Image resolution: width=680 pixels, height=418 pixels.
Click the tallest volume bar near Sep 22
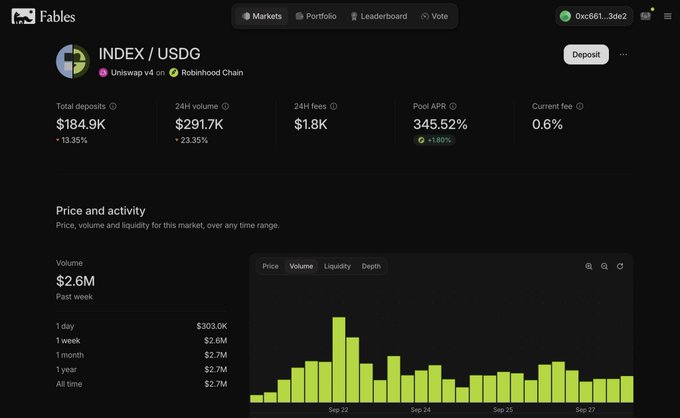(x=339, y=359)
